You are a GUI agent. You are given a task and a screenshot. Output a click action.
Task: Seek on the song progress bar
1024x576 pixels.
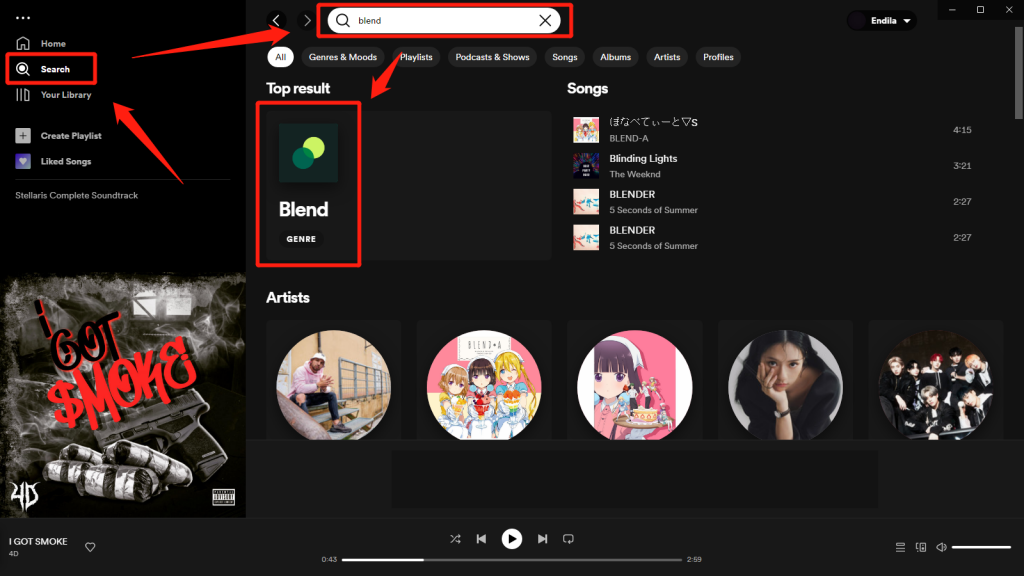click(511, 560)
